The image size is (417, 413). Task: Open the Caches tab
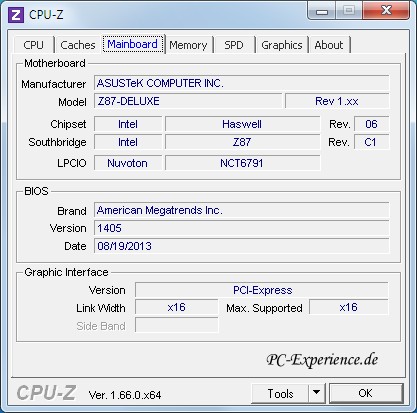click(x=78, y=45)
